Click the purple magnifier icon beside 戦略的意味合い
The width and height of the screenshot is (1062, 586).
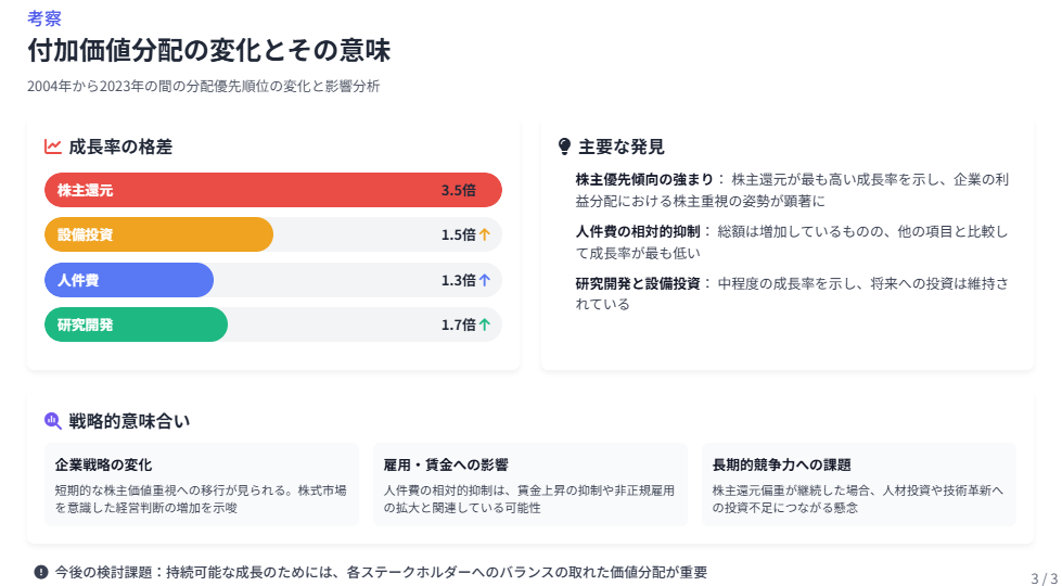pos(53,421)
